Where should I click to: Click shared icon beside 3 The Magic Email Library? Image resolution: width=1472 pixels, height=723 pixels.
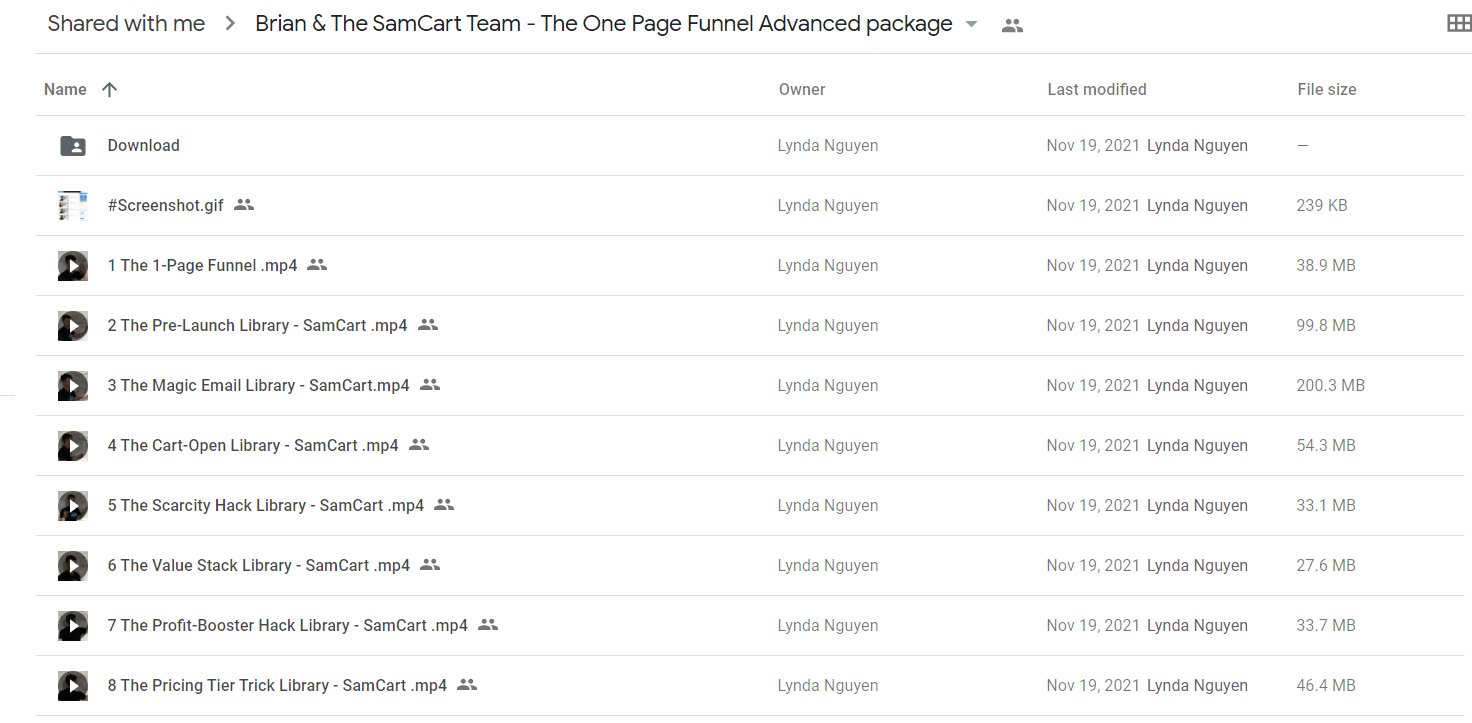click(430, 385)
